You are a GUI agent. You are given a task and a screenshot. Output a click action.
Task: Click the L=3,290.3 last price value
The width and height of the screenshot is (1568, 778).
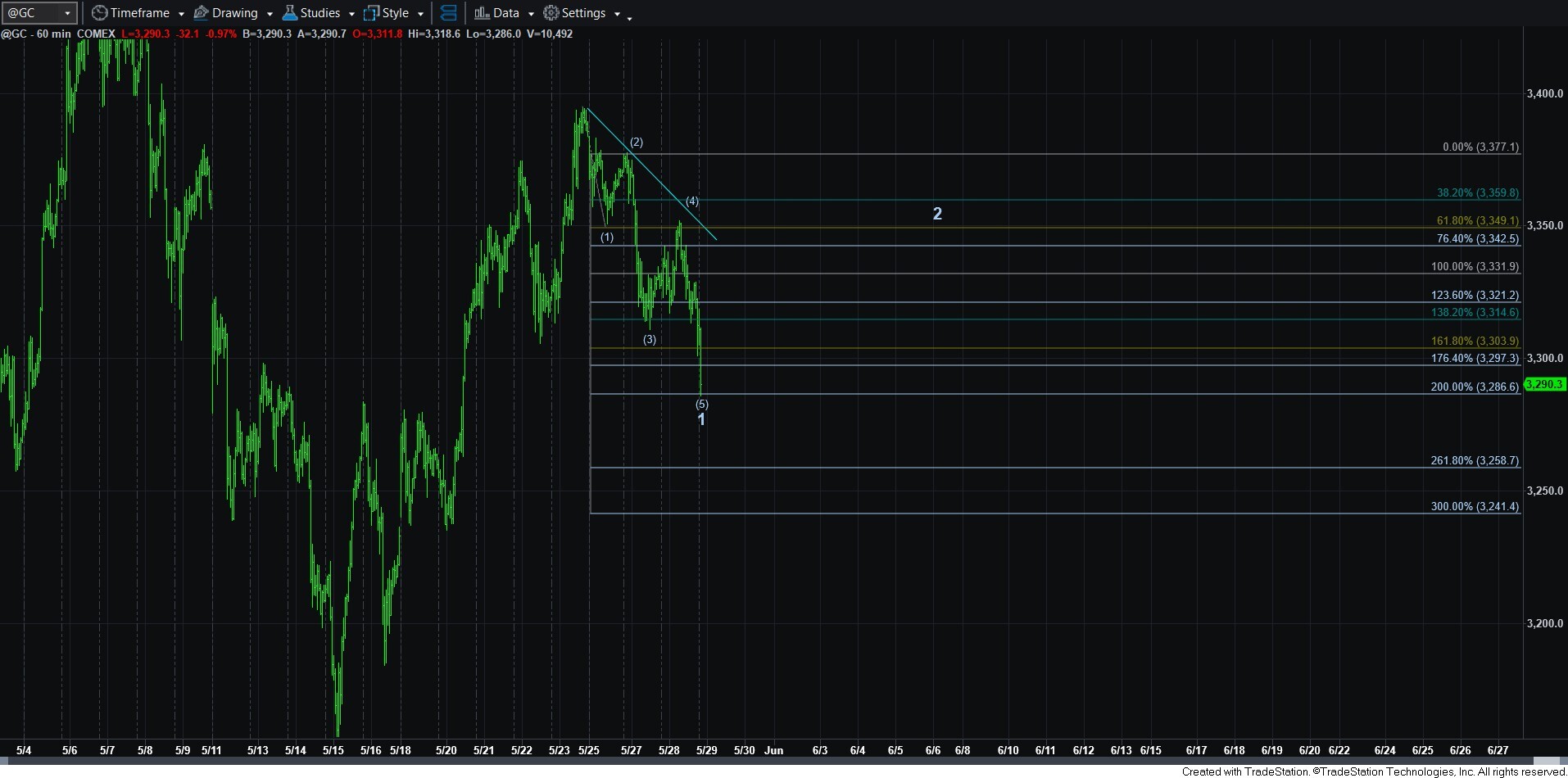(x=145, y=34)
